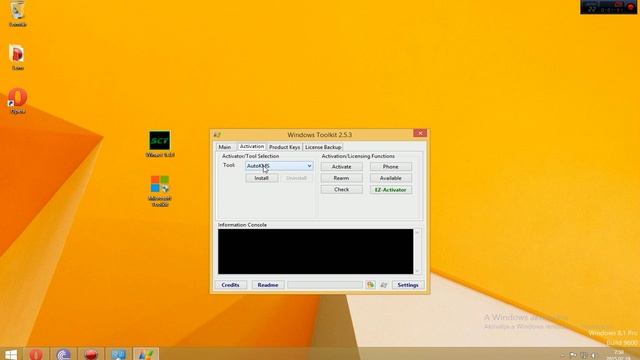Switch to the License Backup tab
The image size is (640, 360).
(x=323, y=147)
